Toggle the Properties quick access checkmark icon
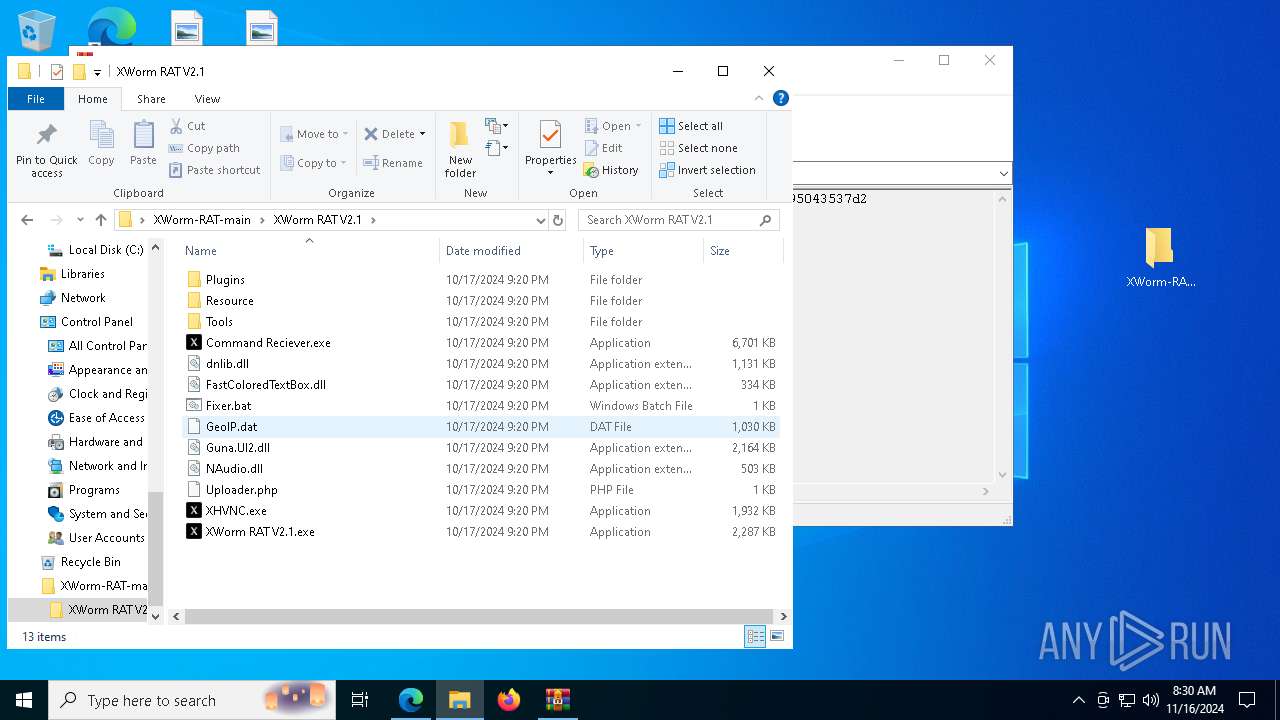This screenshot has height=720, width=1280. point(57,72)
